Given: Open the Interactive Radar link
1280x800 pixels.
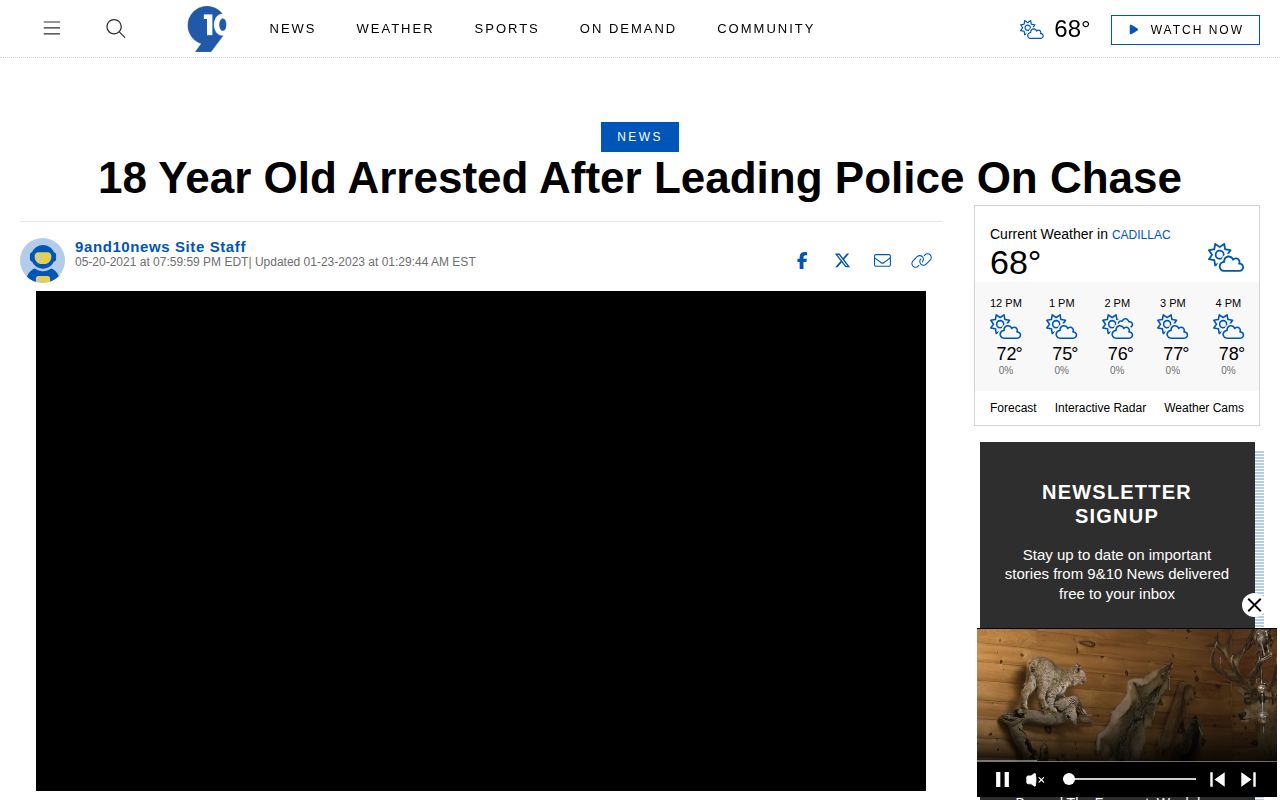Looking at the screenshot, I should click(x=1100, y=408).
